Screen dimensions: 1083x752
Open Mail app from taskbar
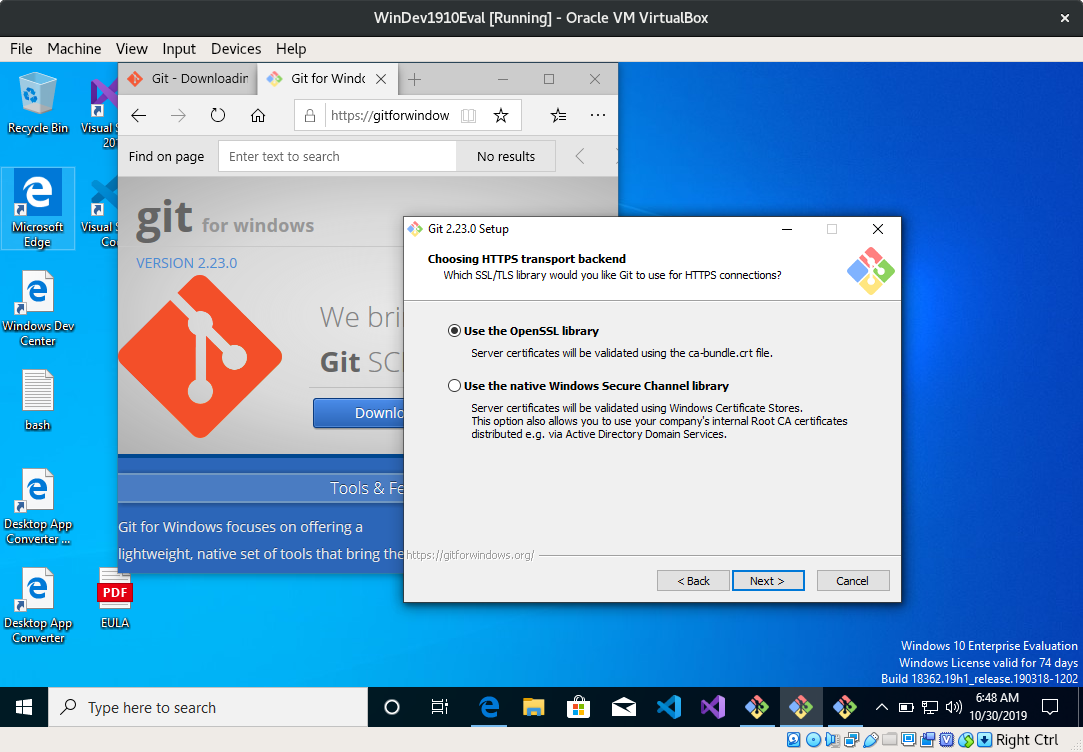point(624,707)
